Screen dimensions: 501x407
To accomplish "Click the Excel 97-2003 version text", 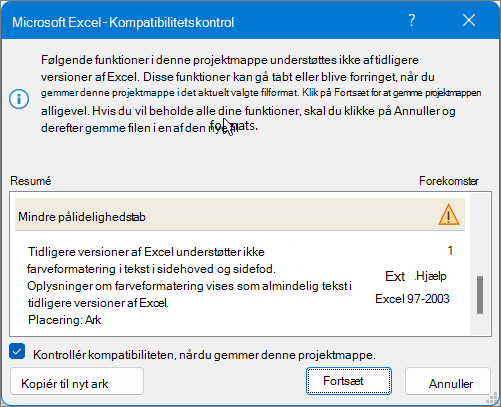I will click(412, 299).
